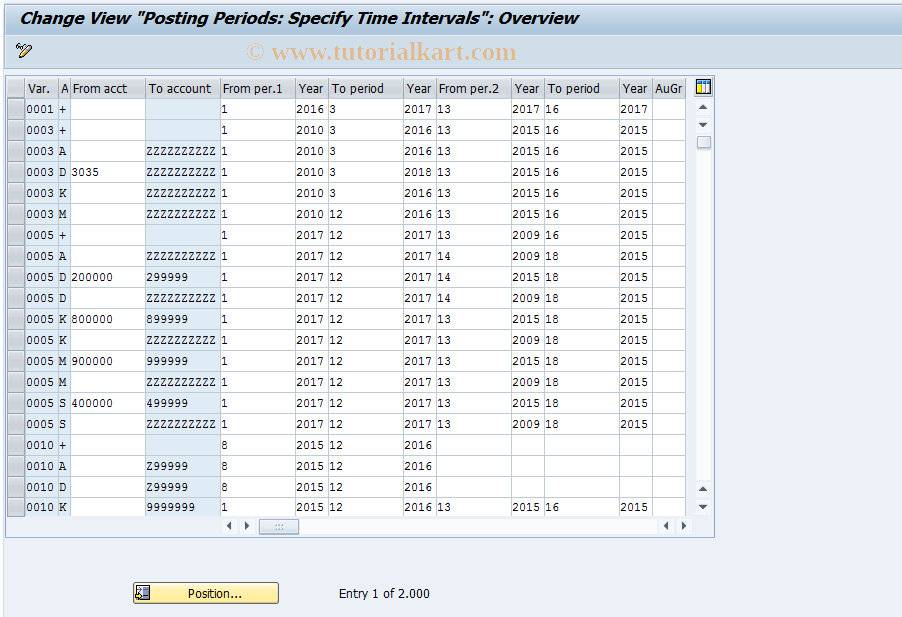902x617 pixels.
Task: Select the row for variant 0001
Action: (15, 109)
